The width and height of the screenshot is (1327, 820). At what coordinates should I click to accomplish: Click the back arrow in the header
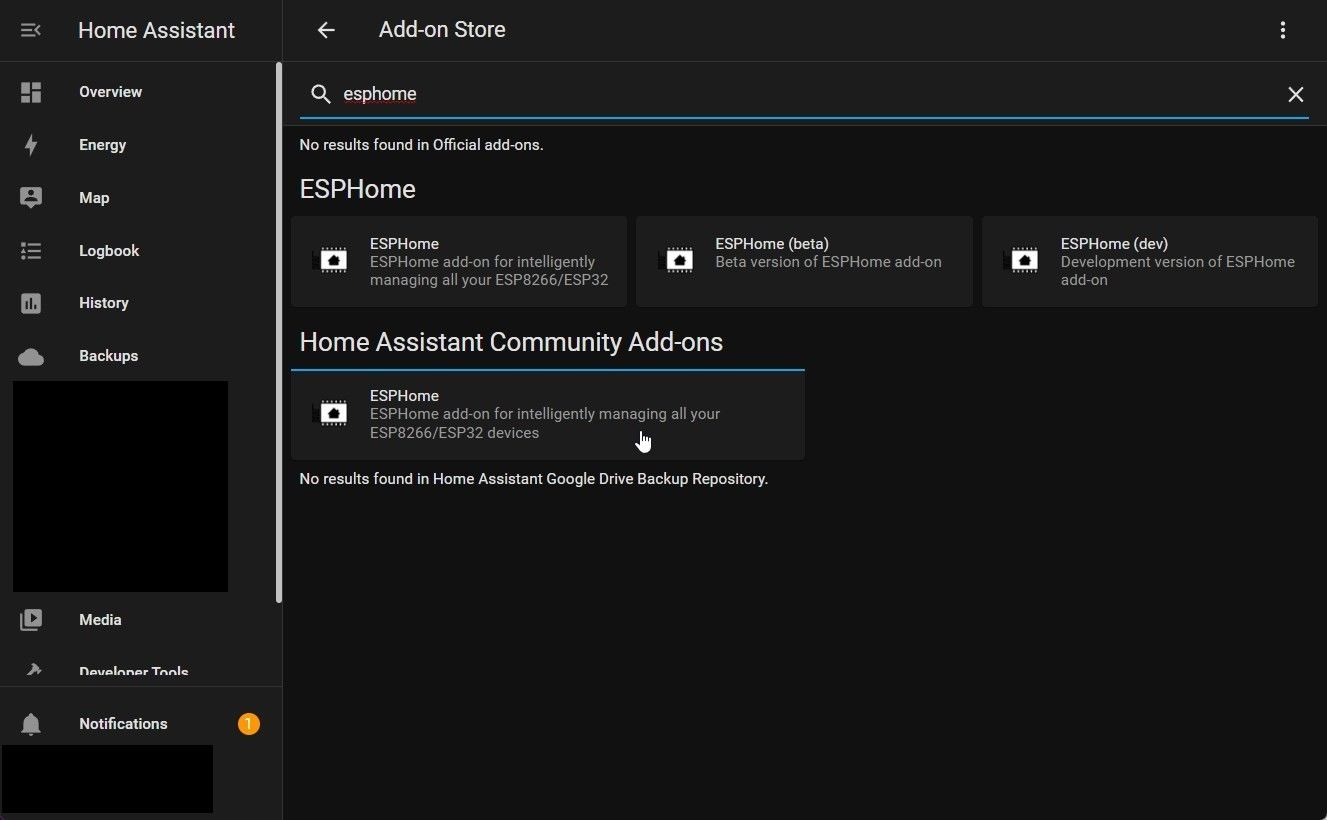click(x=326, y=30)
